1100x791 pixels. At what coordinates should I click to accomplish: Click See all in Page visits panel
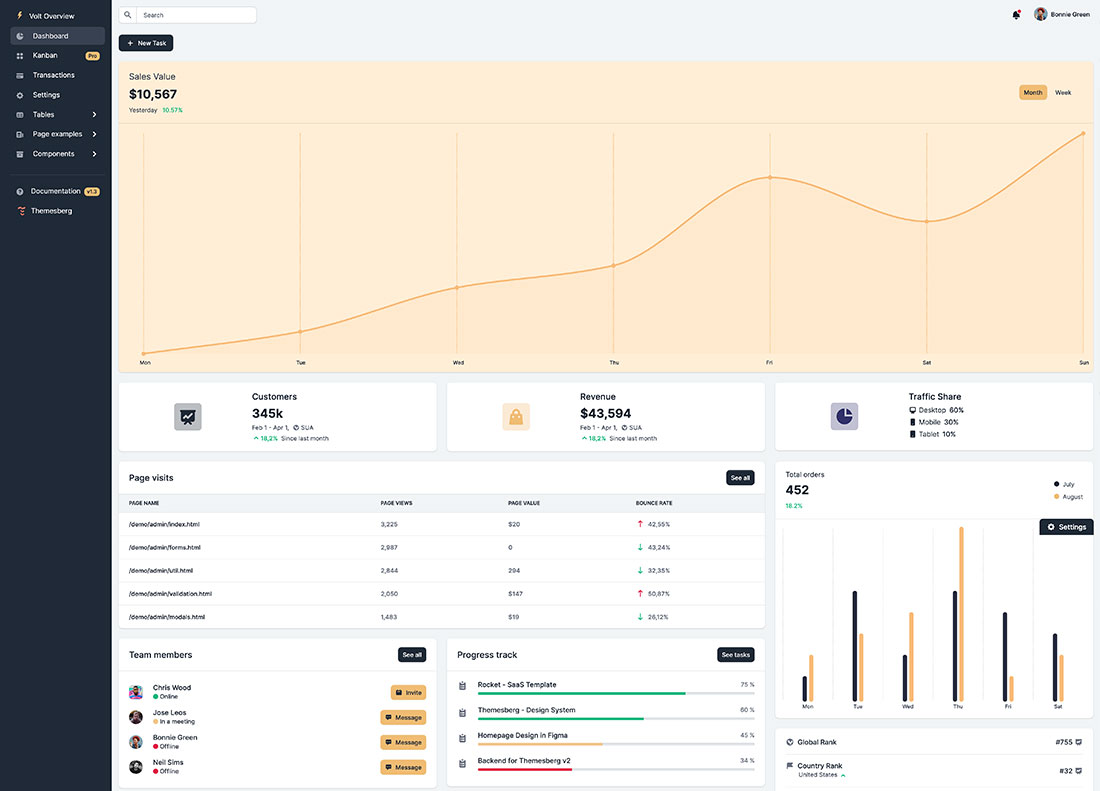click(740, 477)
